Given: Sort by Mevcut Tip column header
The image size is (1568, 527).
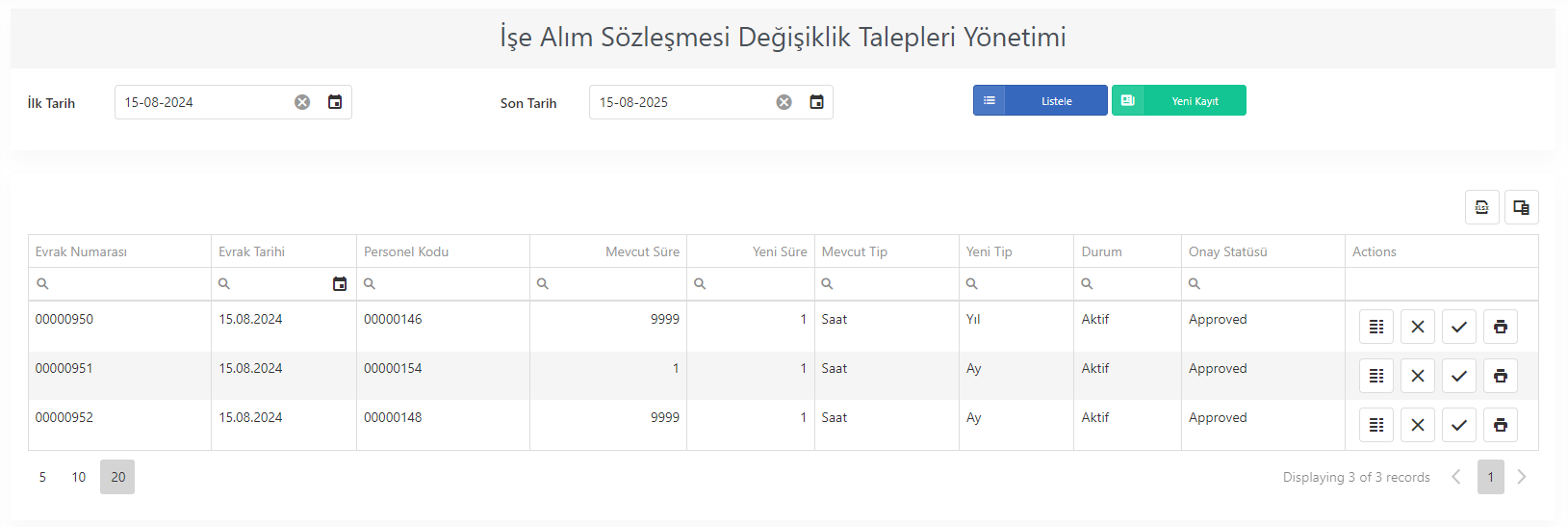Looking at the screenshot, I should pos(887,251).
